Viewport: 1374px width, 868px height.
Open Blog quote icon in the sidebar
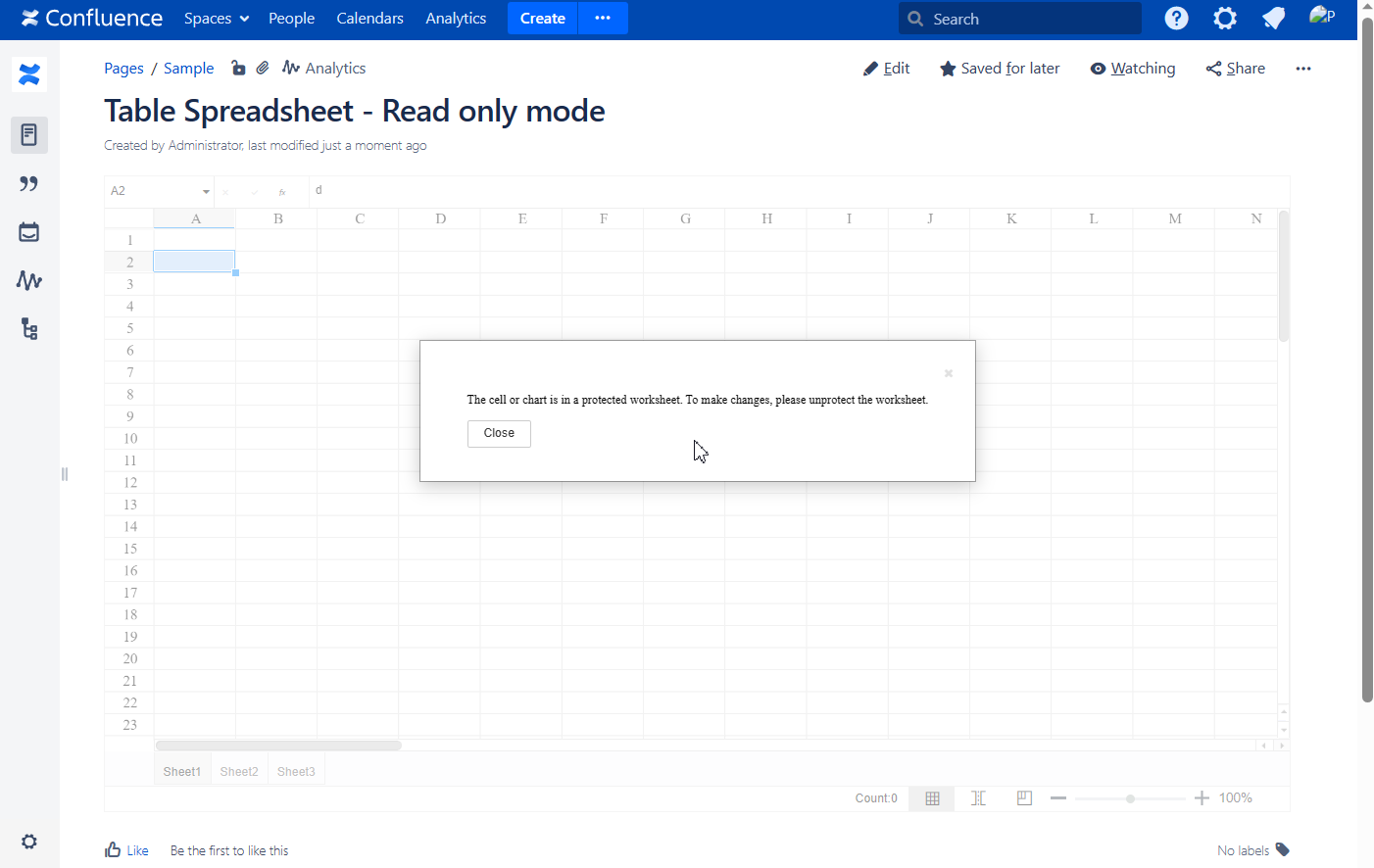click(x=29, y=184)
